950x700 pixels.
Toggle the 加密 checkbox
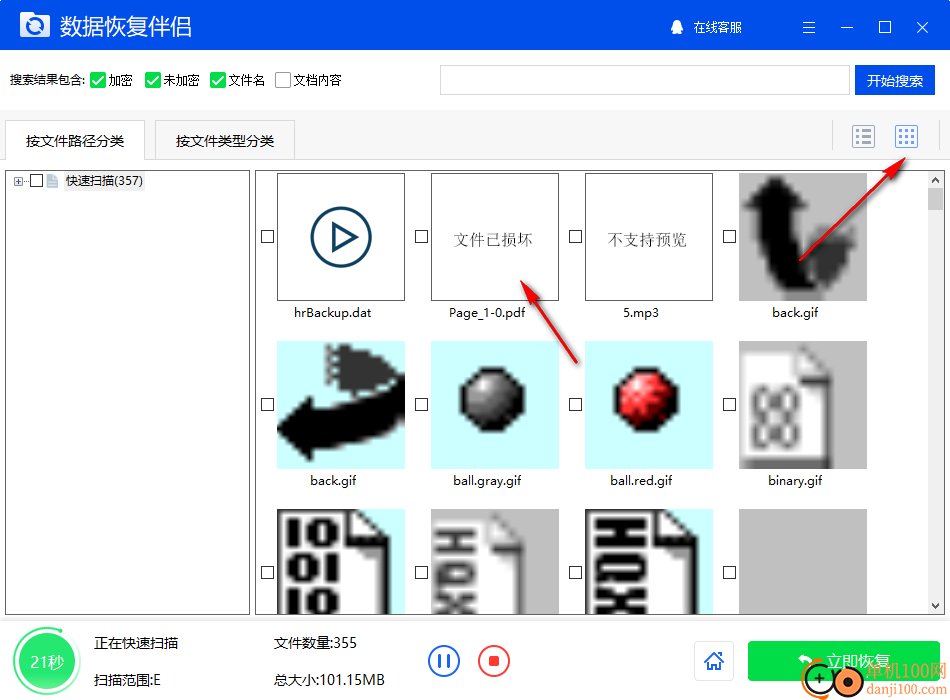(x=98, y=80)
